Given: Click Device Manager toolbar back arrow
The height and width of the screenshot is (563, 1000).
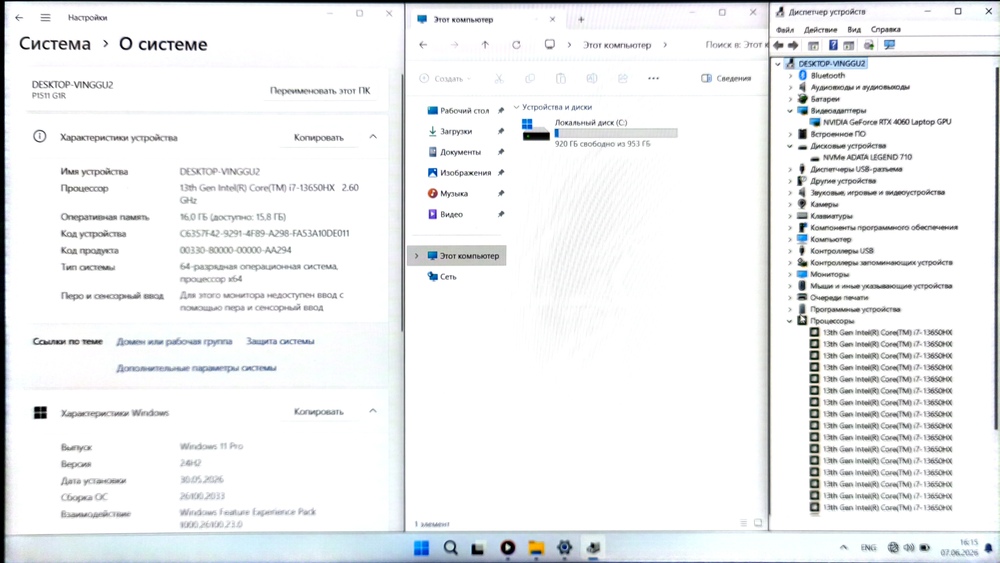Looking at the screenshot, I should (778, 45).
